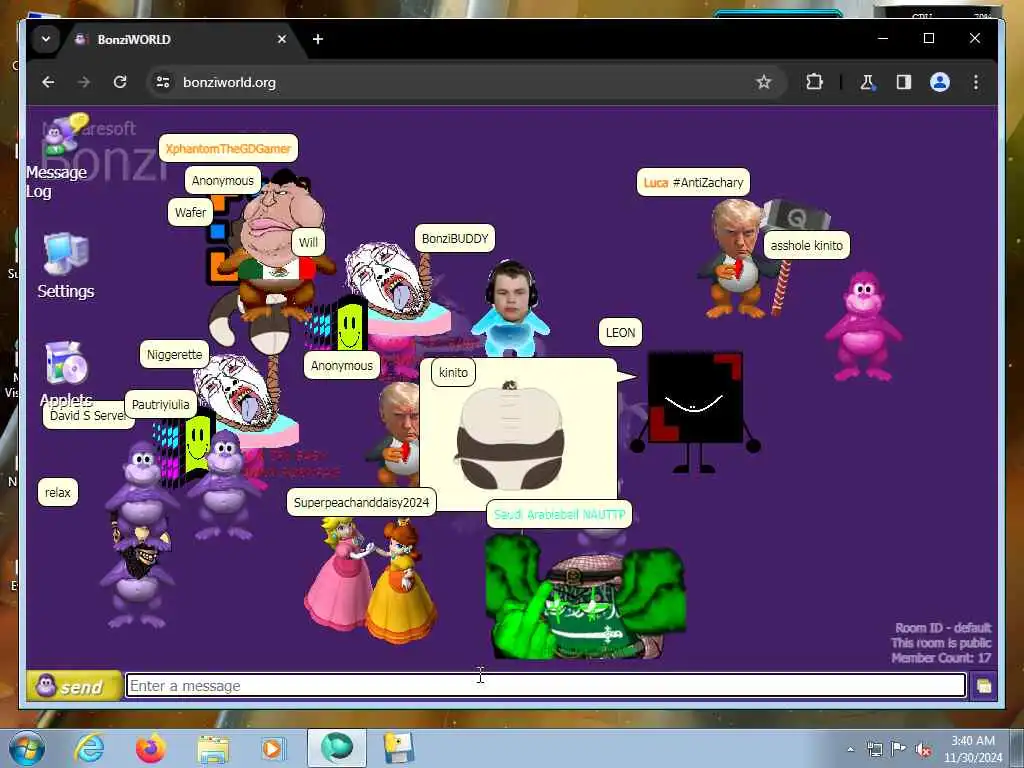
Task: Click the David S Server name tag
Action: click(x=87, y=416)
